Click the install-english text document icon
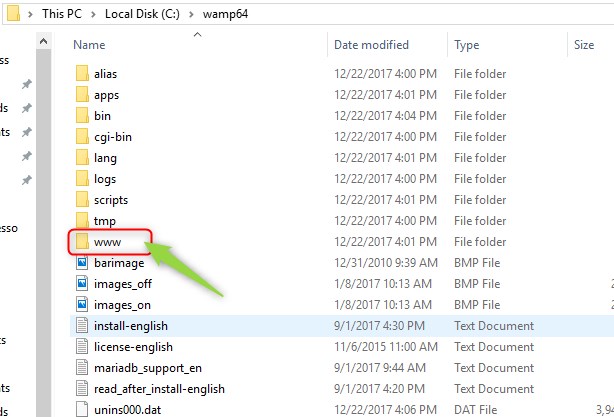 (82, 325)
